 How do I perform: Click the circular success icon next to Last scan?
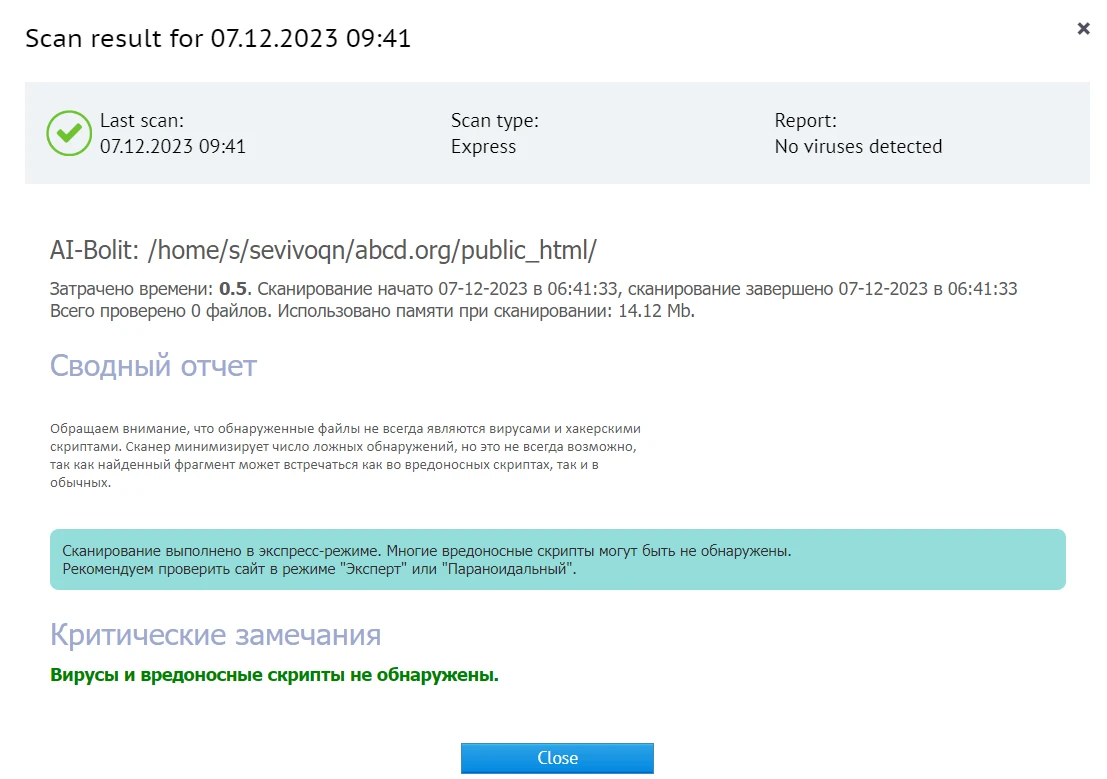tap(68, 132)
